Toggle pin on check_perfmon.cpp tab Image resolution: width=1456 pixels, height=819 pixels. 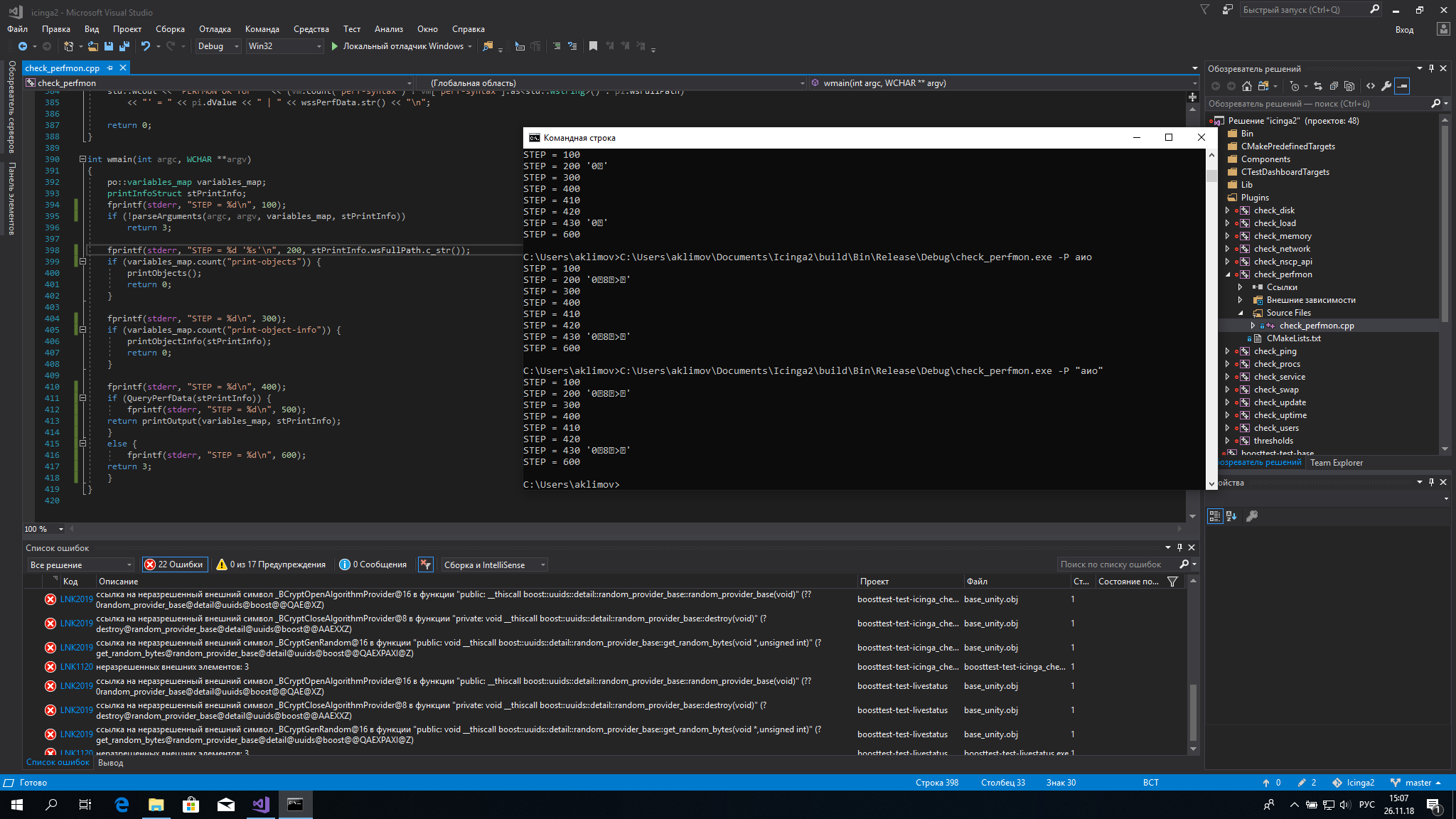pyautogui.click(x=110, y=68)
